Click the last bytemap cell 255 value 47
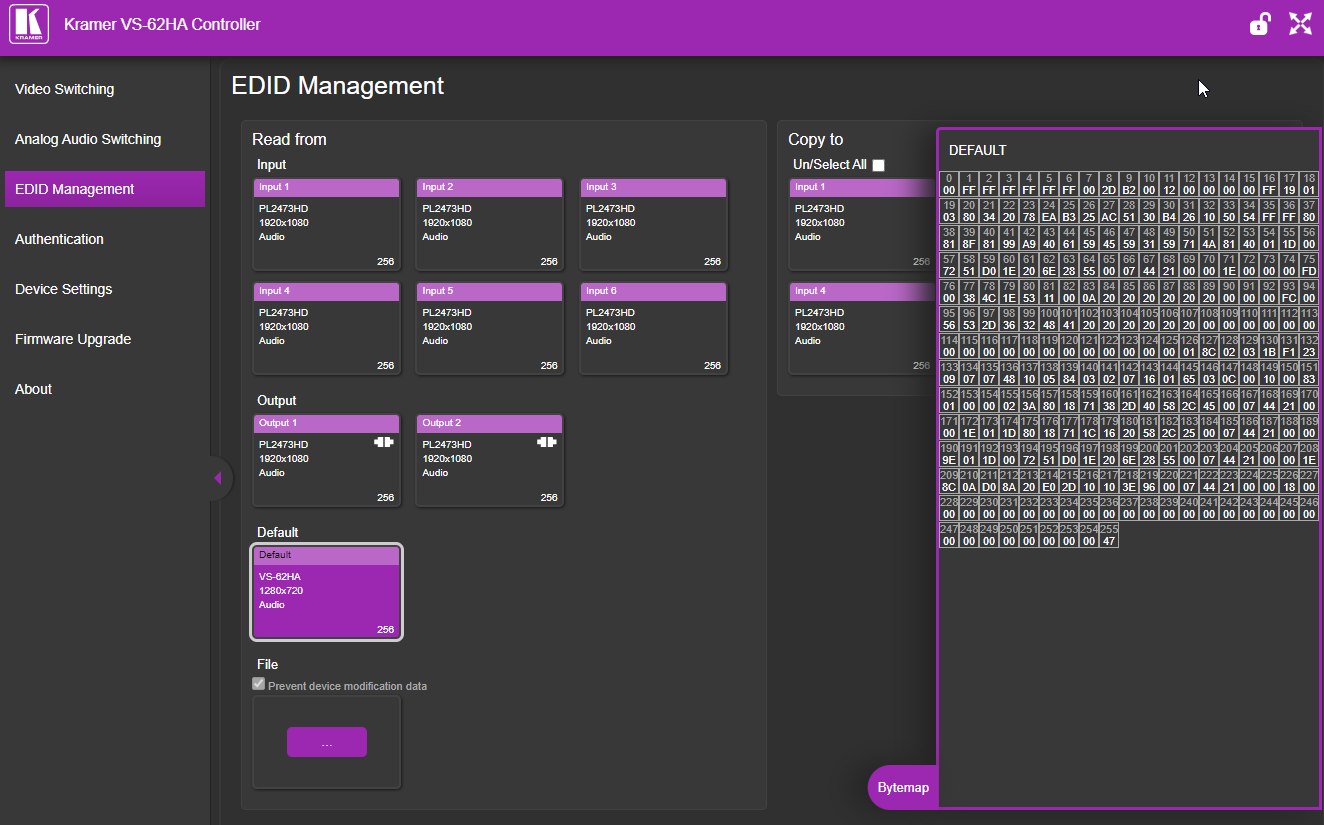 pyautogui.click(x=1108, y=535)
